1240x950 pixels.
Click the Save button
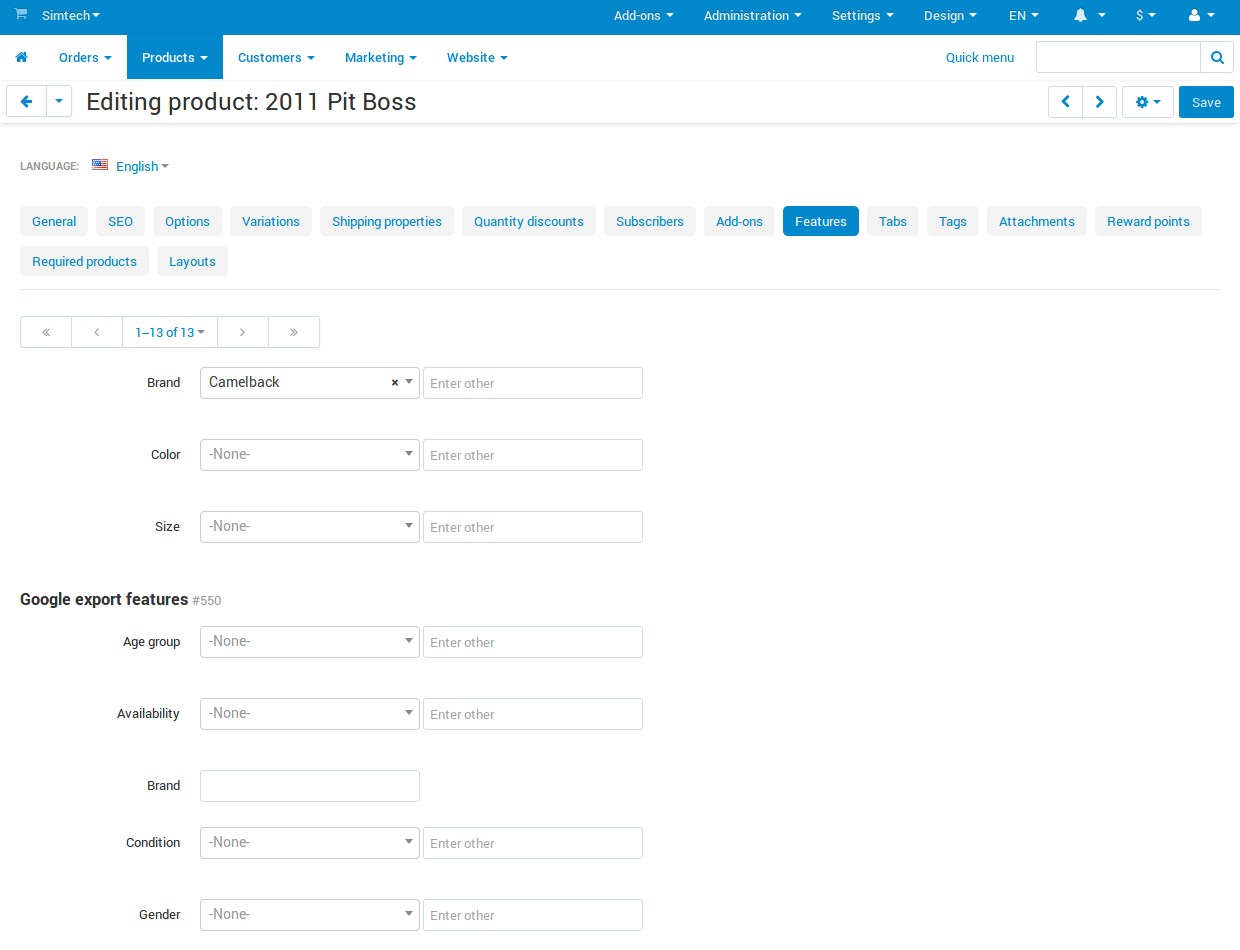(x=1206, y=102)
